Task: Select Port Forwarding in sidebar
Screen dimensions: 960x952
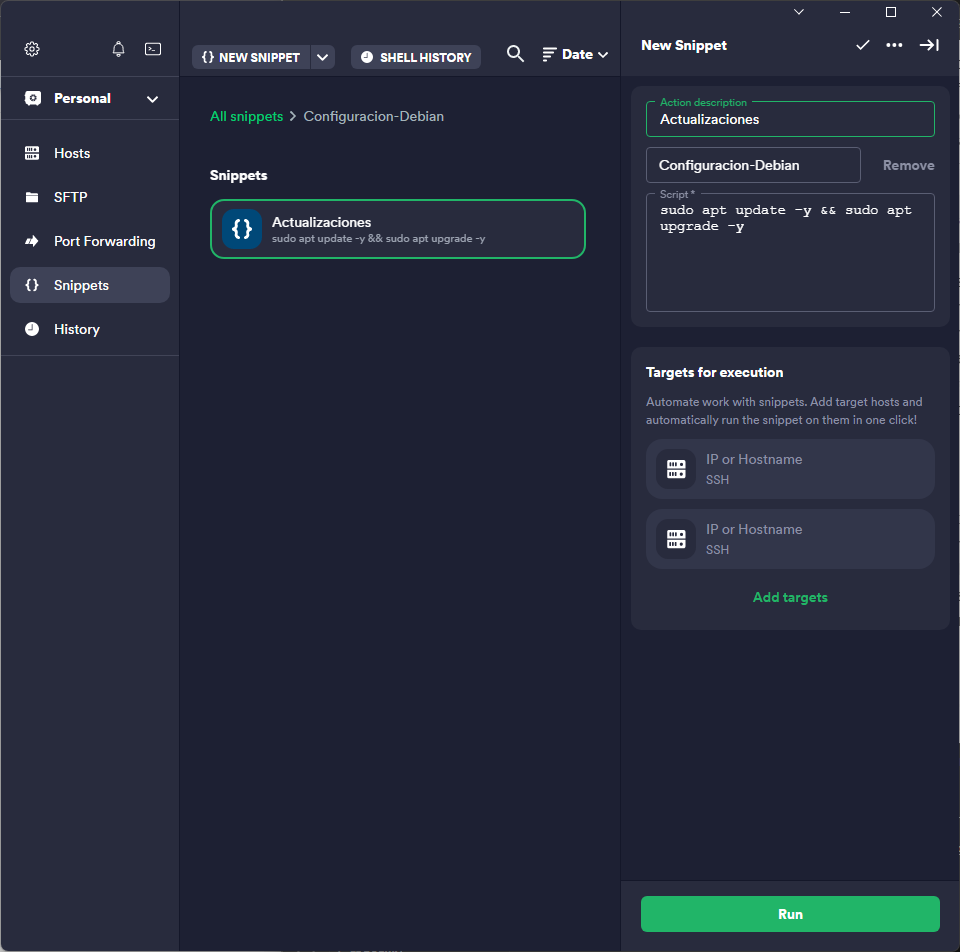Action: point(104,241)
